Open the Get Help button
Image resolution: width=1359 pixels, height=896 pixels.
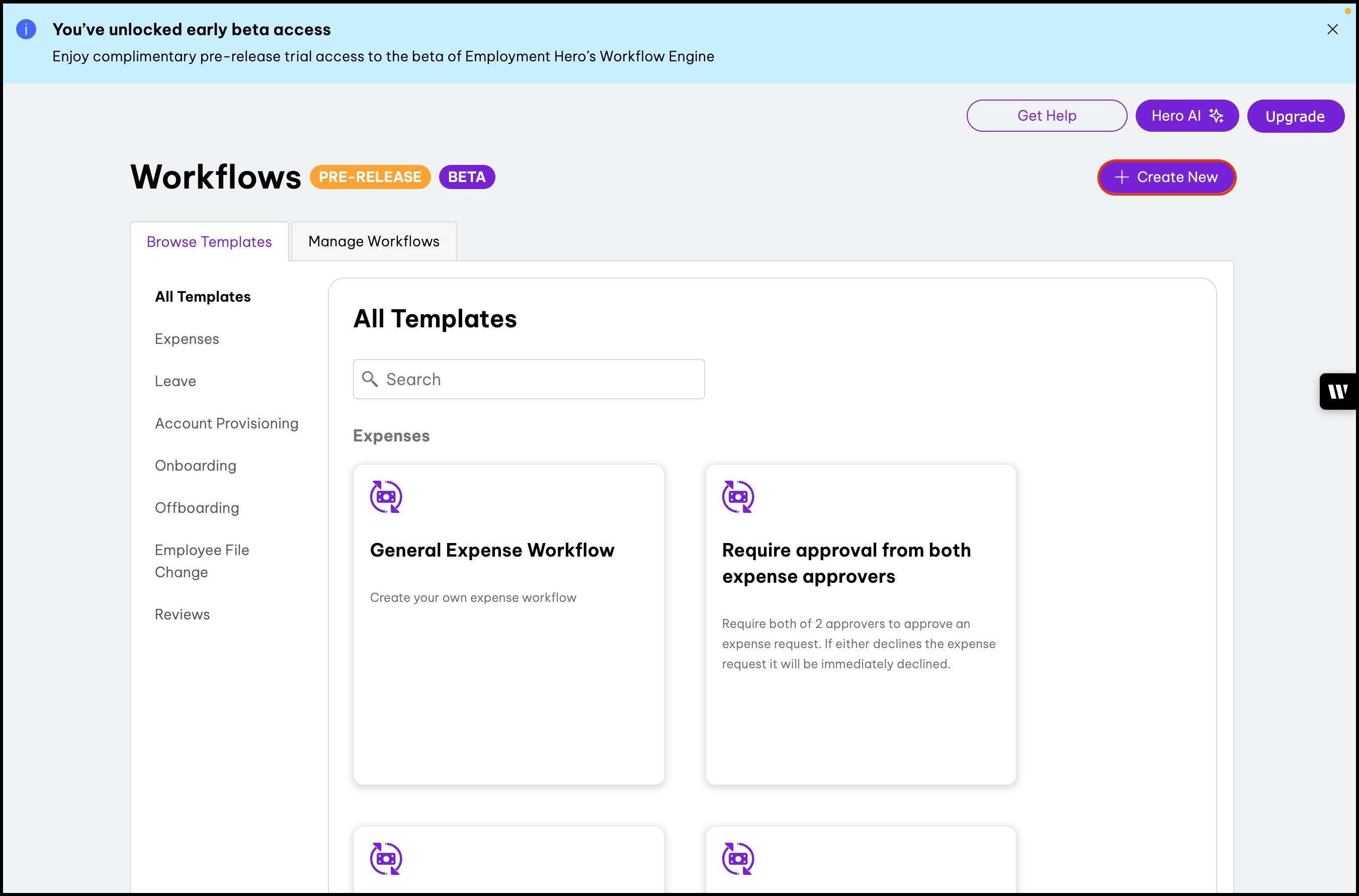[x=1046, y=116]
